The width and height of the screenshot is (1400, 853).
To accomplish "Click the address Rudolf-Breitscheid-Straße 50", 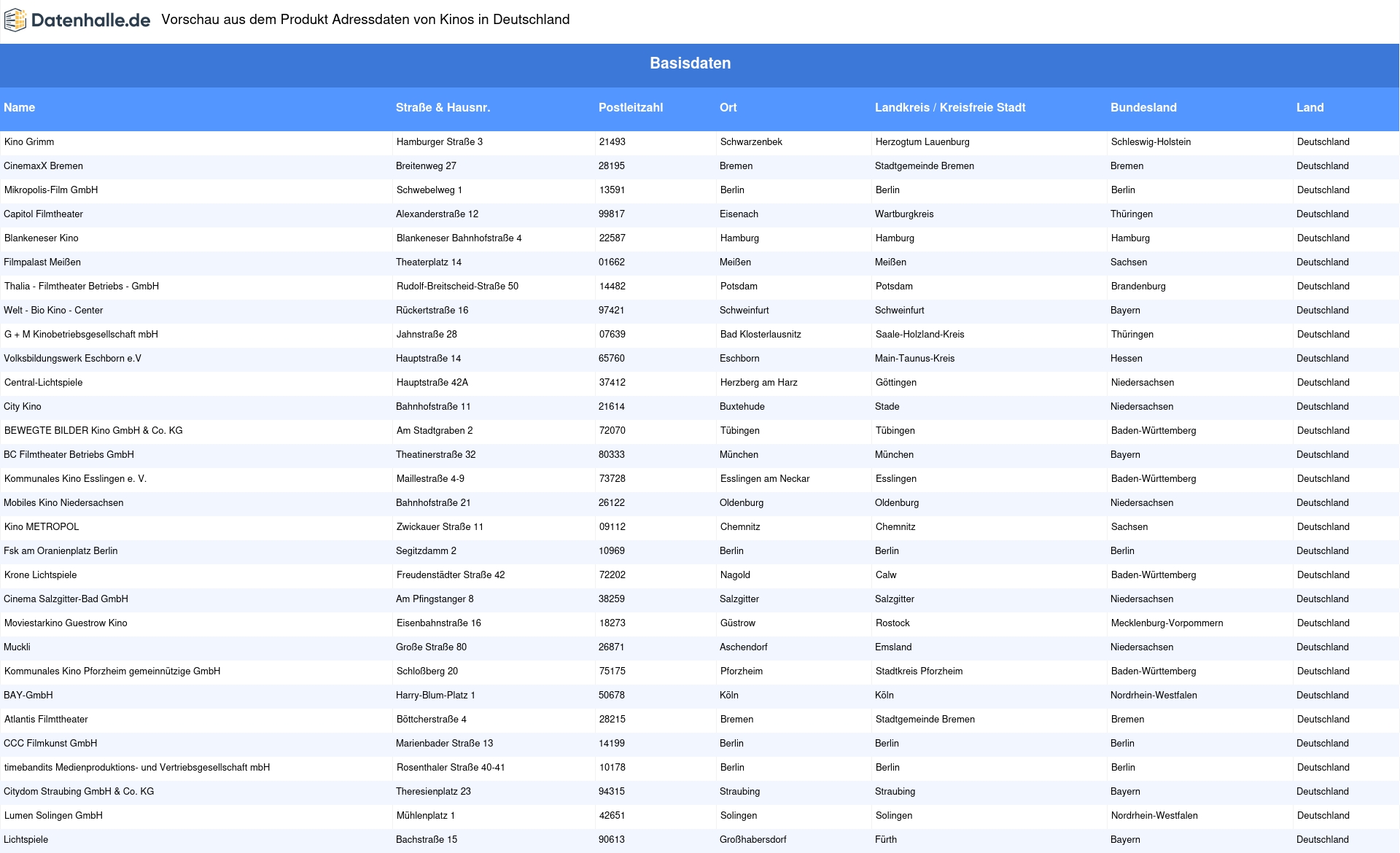I will tap(457, 287).
